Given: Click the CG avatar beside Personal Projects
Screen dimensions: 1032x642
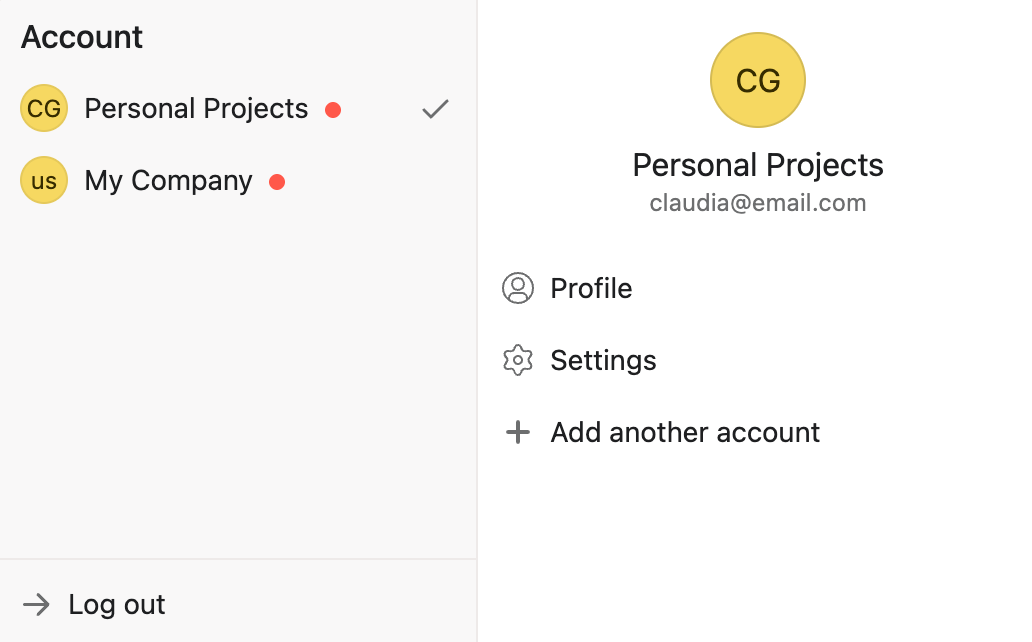Looking at the screenshot, I should (44, 108).
